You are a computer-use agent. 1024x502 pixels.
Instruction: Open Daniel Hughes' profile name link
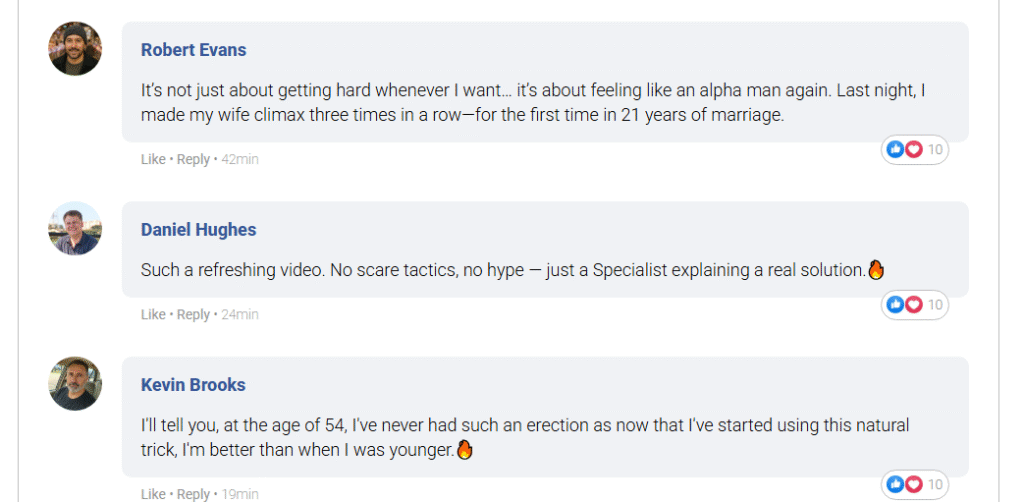pos(198,230)
